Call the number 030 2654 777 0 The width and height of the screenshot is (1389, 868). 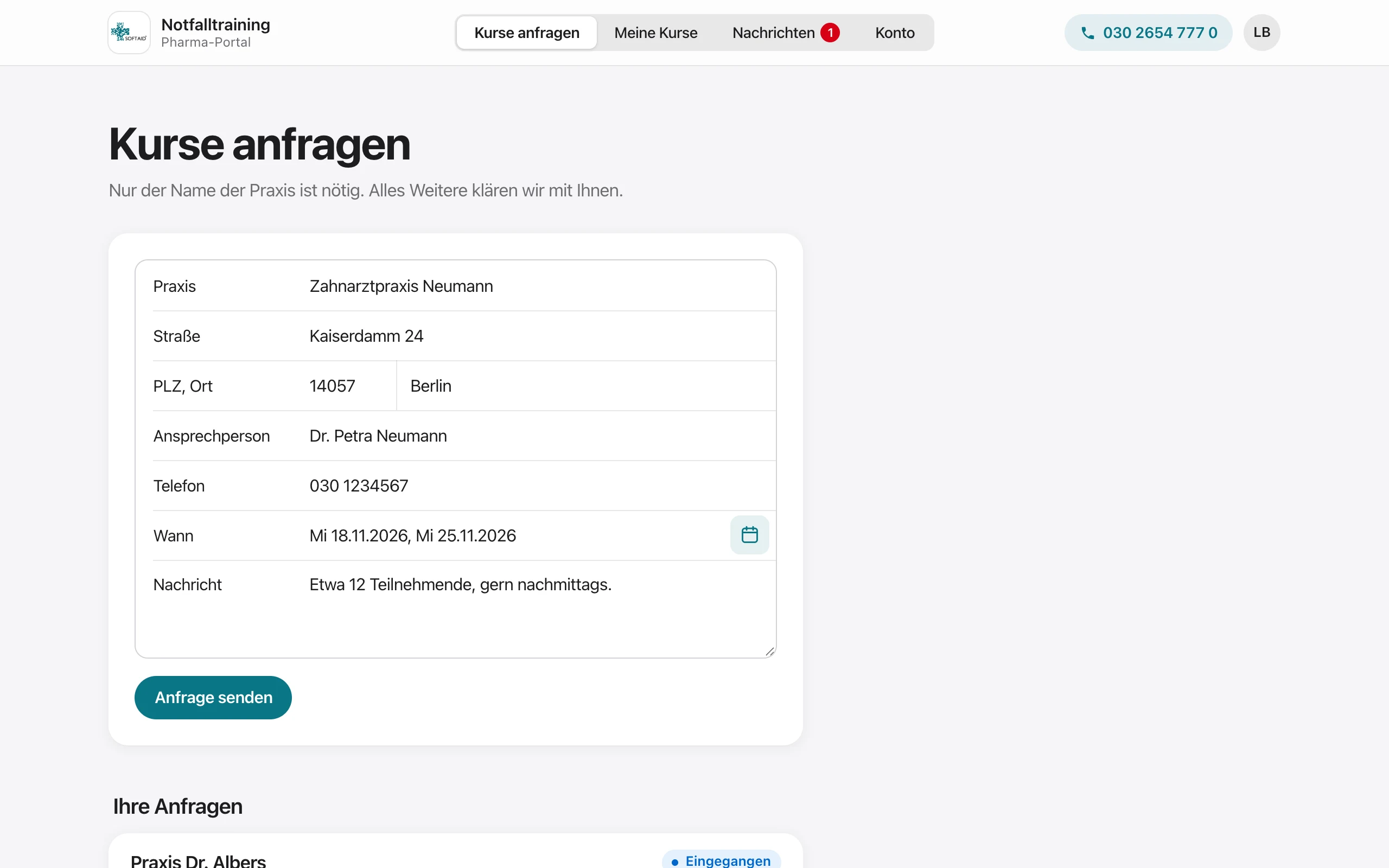(1148, 33)
